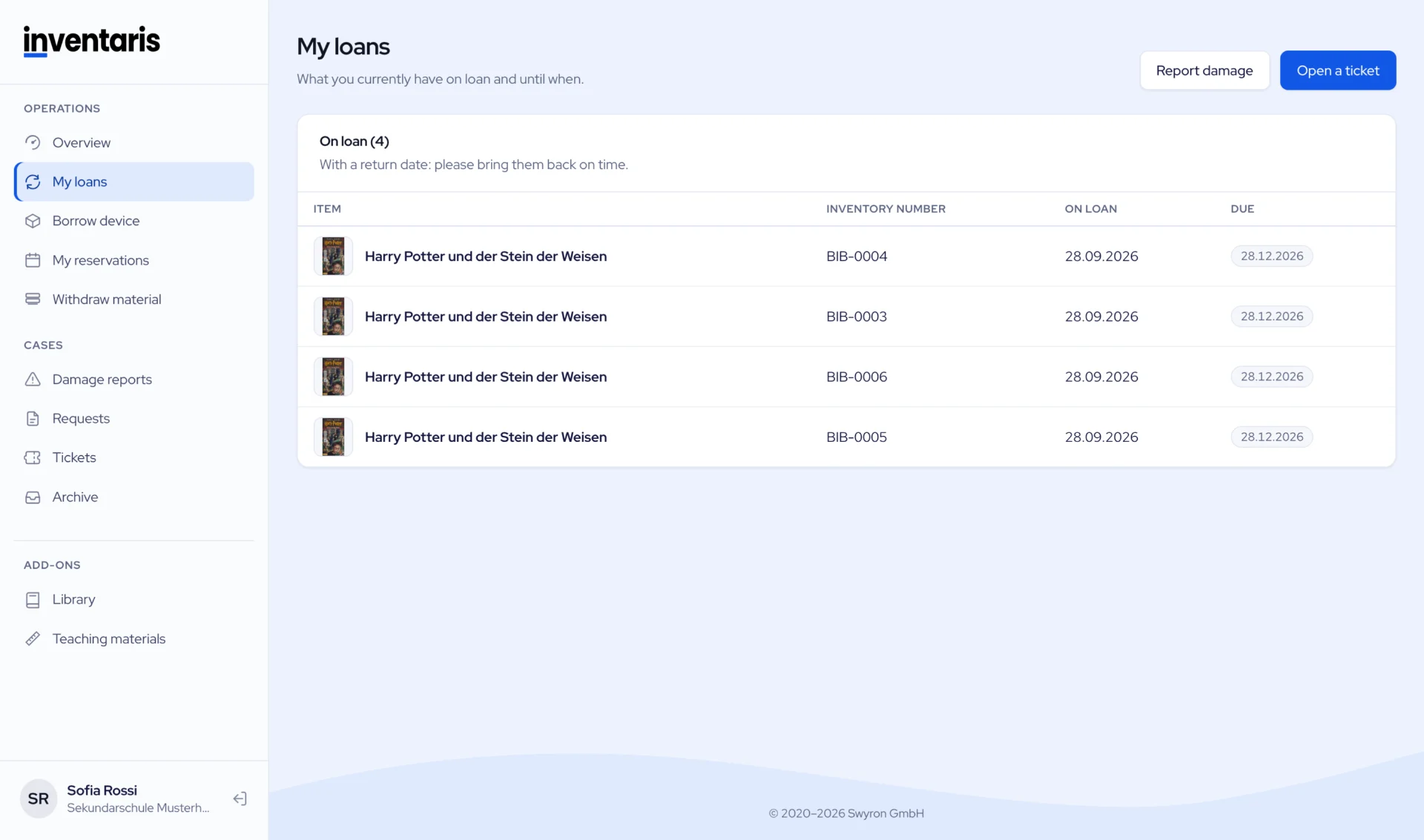This screenshot has width=1424, height=840.
Task: Click the DUE column header
Action: click(x=1242, y=209)
